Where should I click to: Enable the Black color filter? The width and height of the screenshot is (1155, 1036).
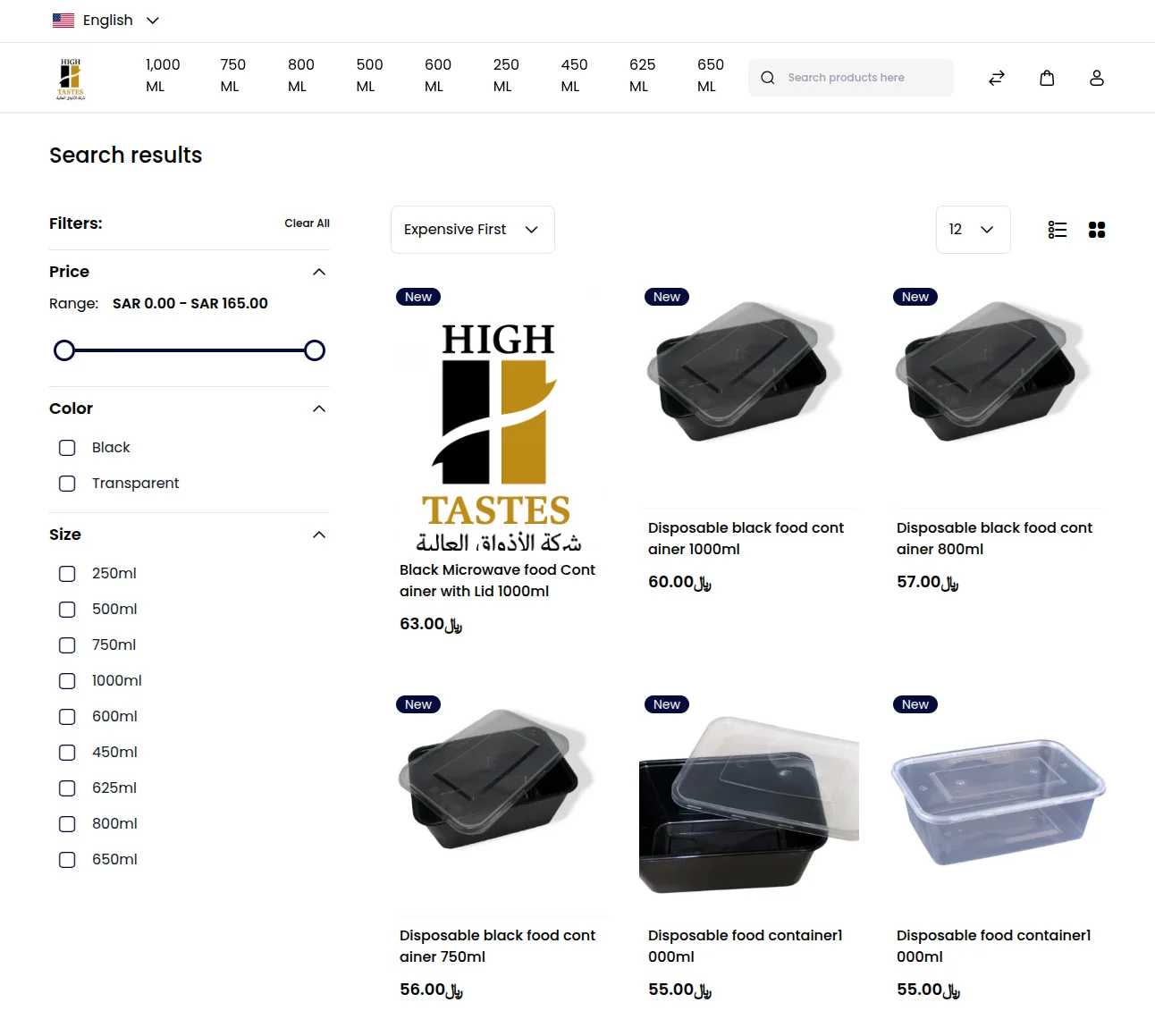pos(67,447)
